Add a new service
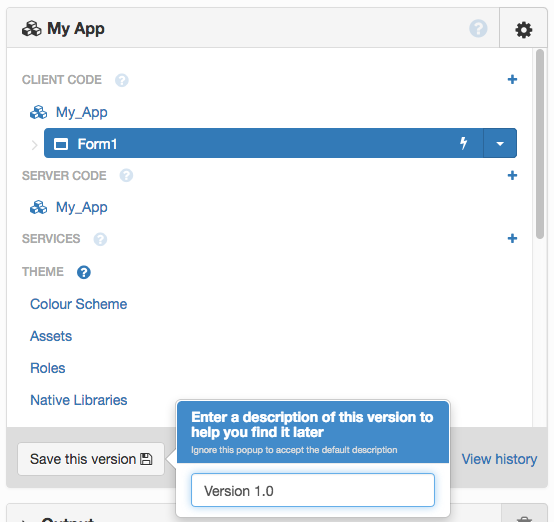 tap(512, 238)
